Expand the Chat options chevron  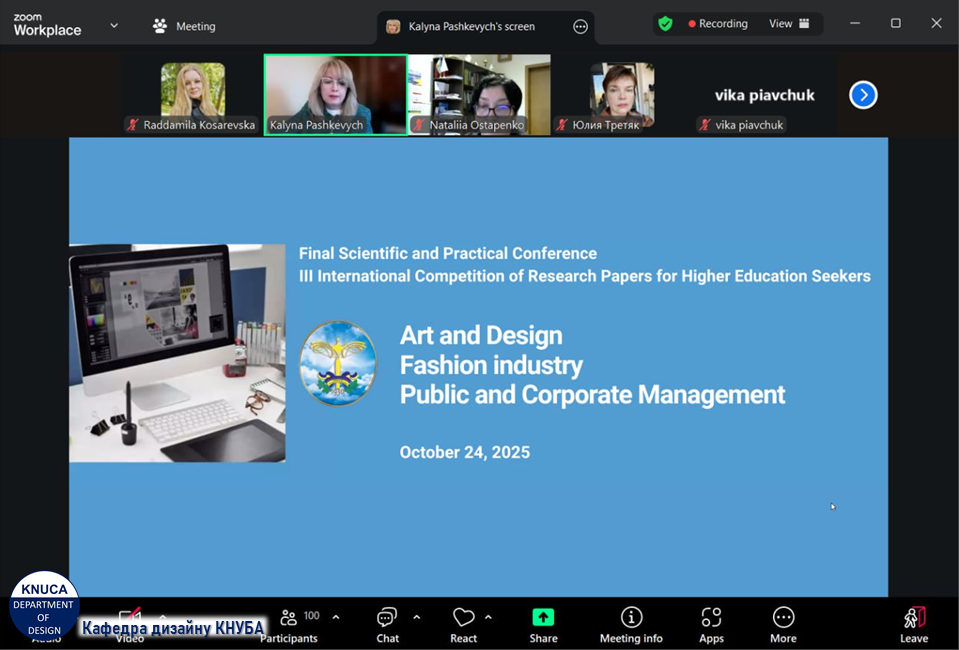point(416,617)
